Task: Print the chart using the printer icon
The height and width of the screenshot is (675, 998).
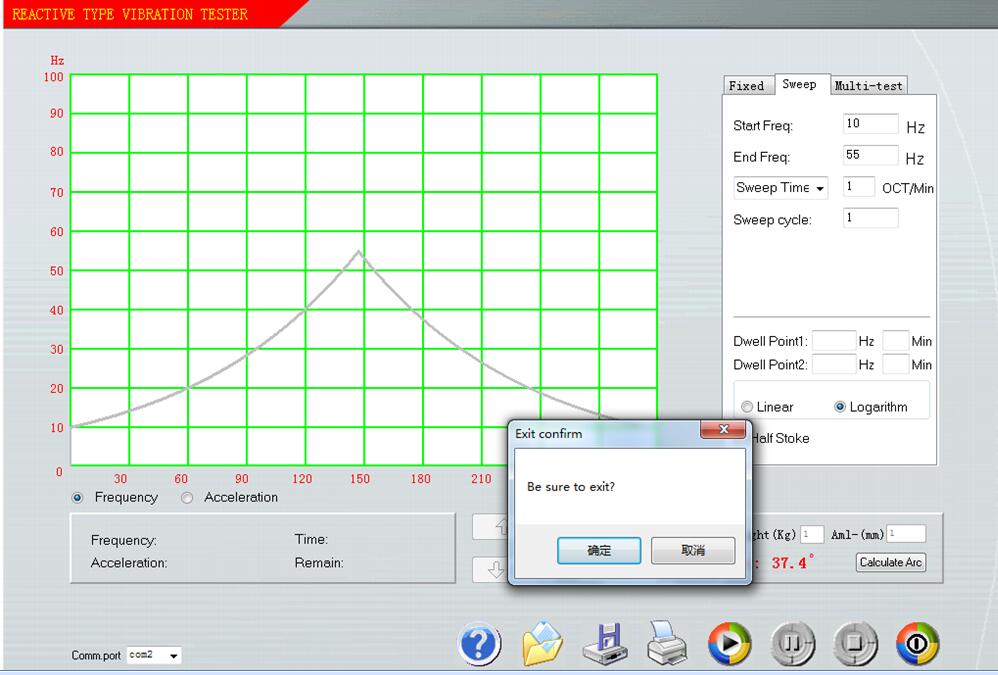Action: point(666,643)
